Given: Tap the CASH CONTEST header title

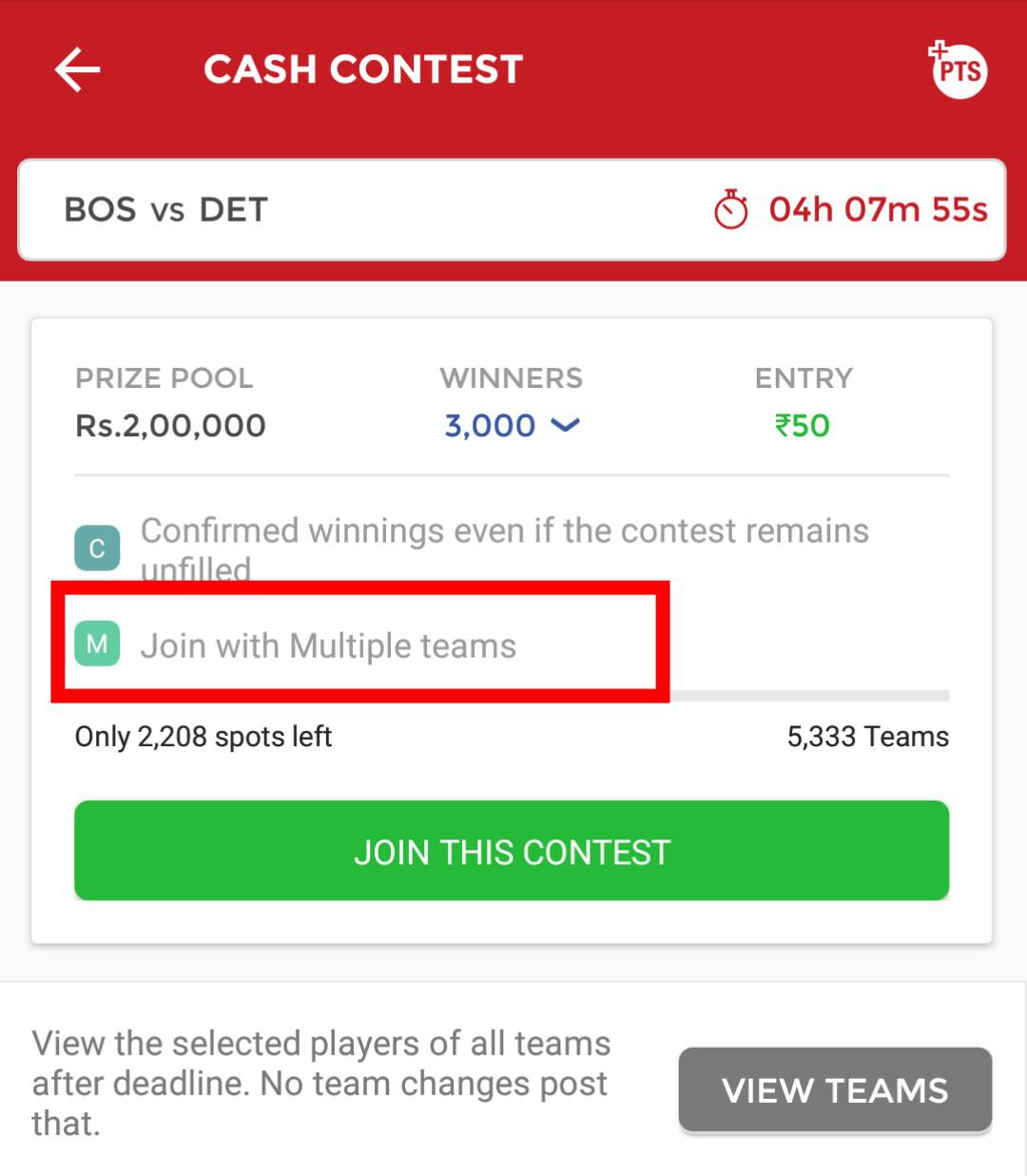Looking at the screenshot, I should pyautogui.click(x=363, y=69).
